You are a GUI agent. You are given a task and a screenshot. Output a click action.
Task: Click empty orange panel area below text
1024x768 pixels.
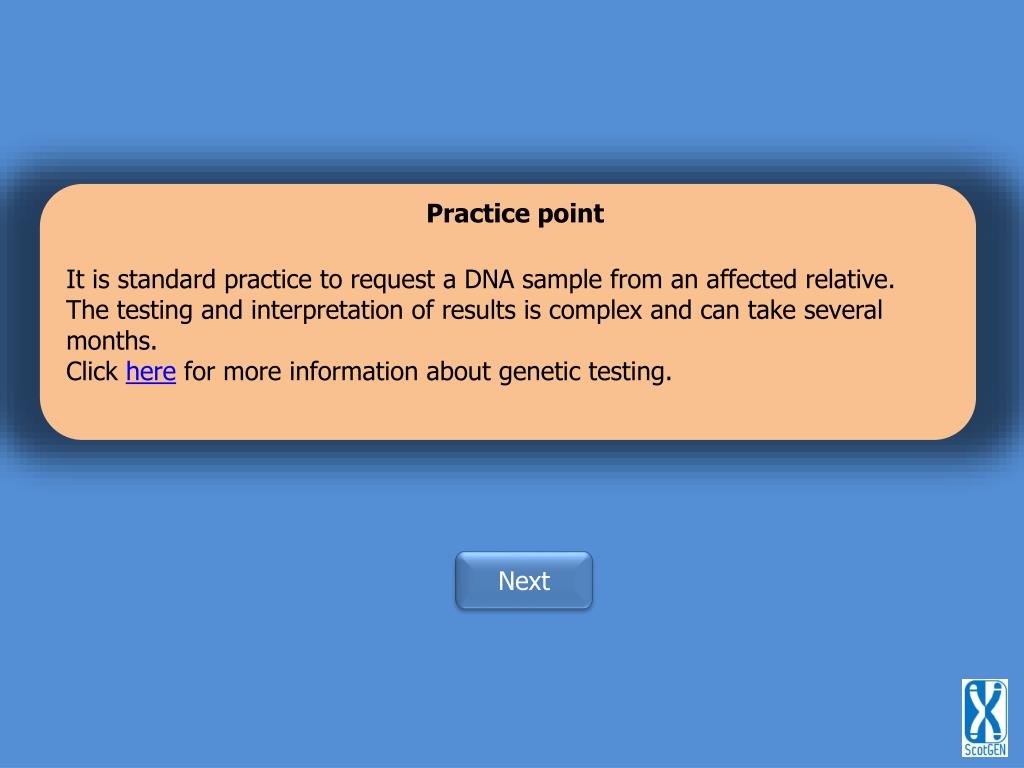[508, 413]
